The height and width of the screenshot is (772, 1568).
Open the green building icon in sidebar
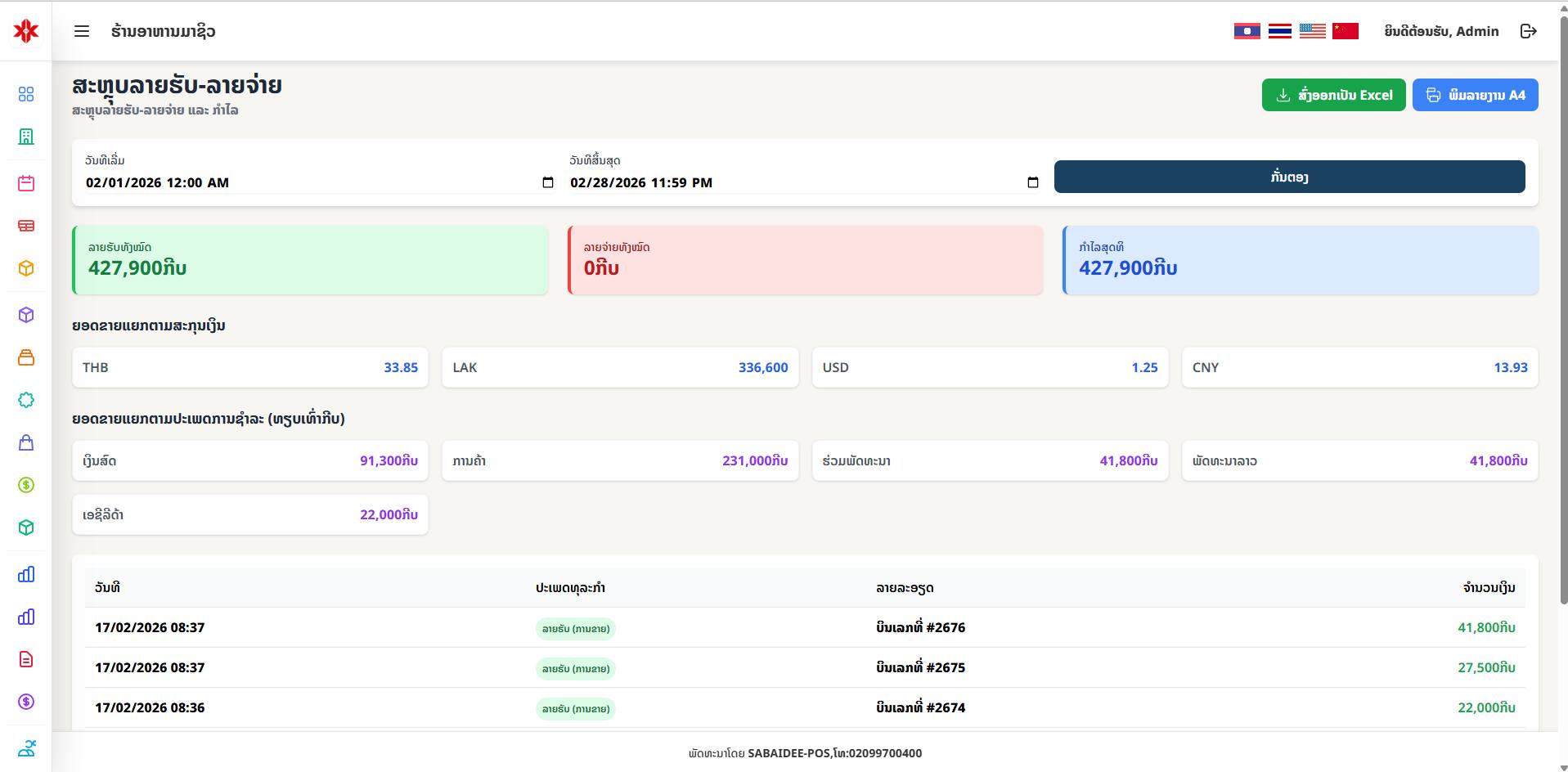pos(26,137)
